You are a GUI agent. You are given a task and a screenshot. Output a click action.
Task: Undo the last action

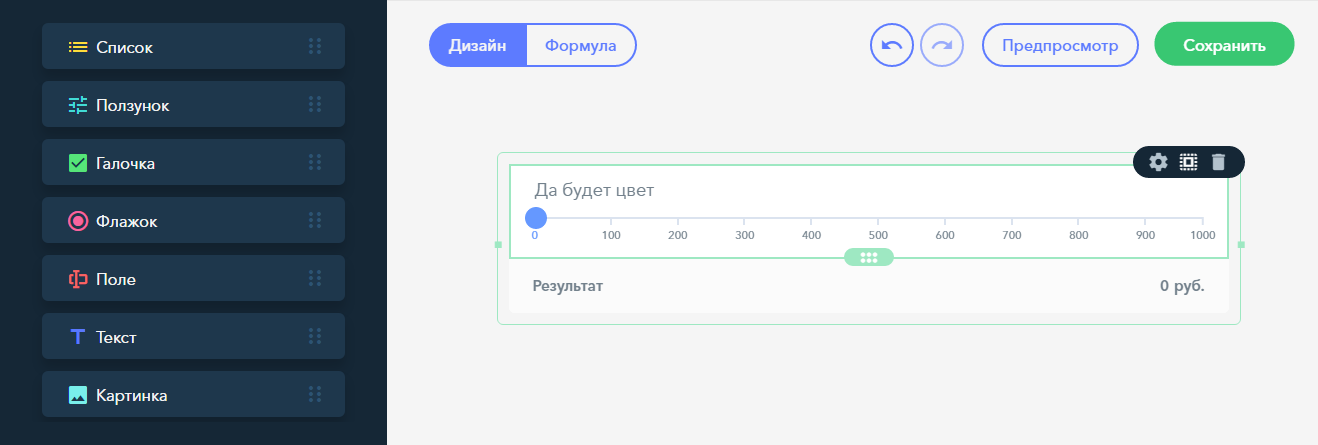click(x=892, y=45)
